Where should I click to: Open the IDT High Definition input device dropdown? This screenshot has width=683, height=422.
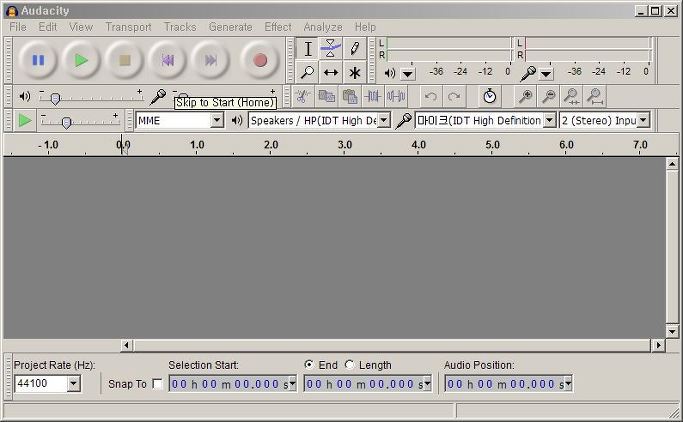(550, 120)
